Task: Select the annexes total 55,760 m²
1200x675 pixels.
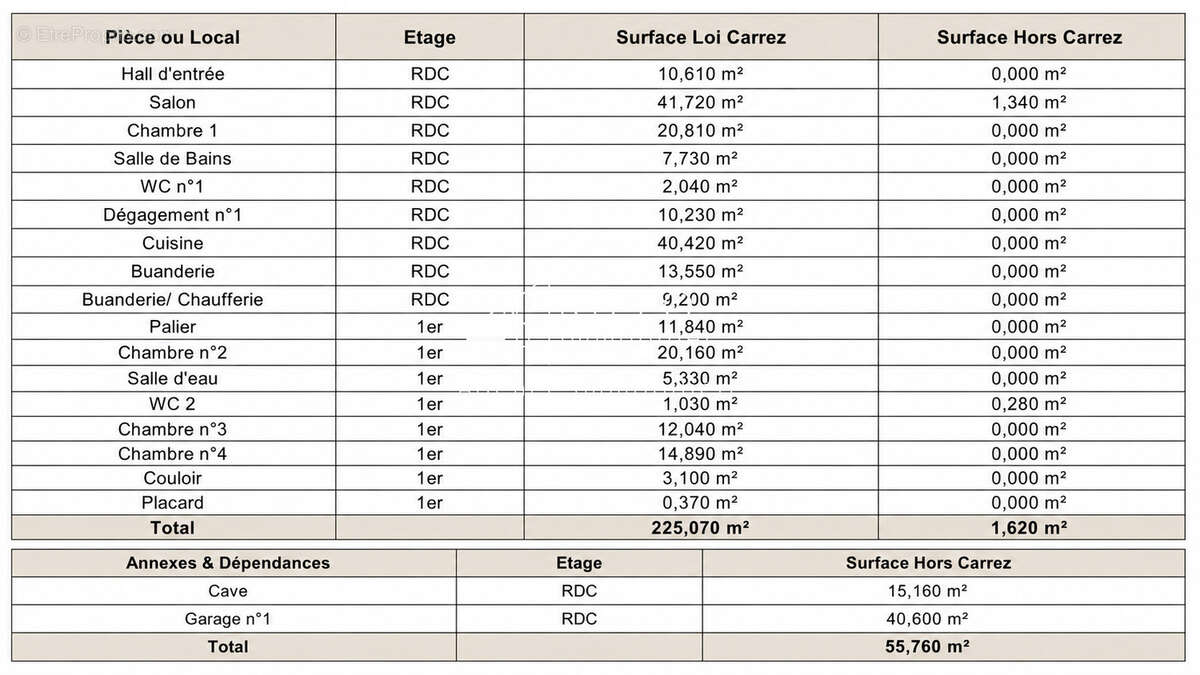Action: pos(928,647)
